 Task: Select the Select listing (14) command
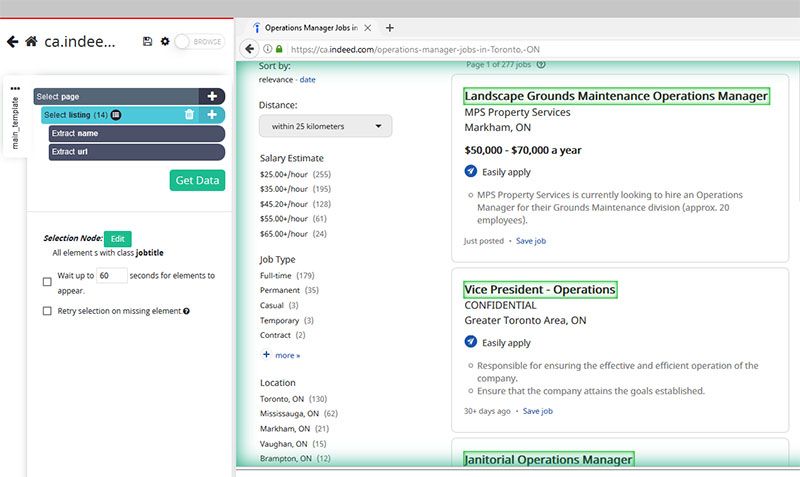point(112,115)
